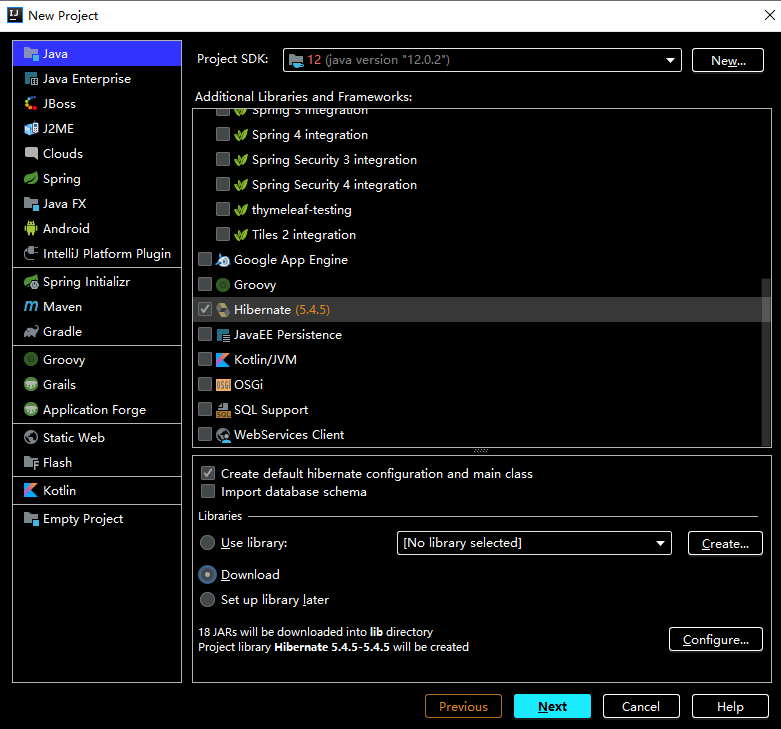
Task: Select the Android robot icon
Action: [31, 229]
